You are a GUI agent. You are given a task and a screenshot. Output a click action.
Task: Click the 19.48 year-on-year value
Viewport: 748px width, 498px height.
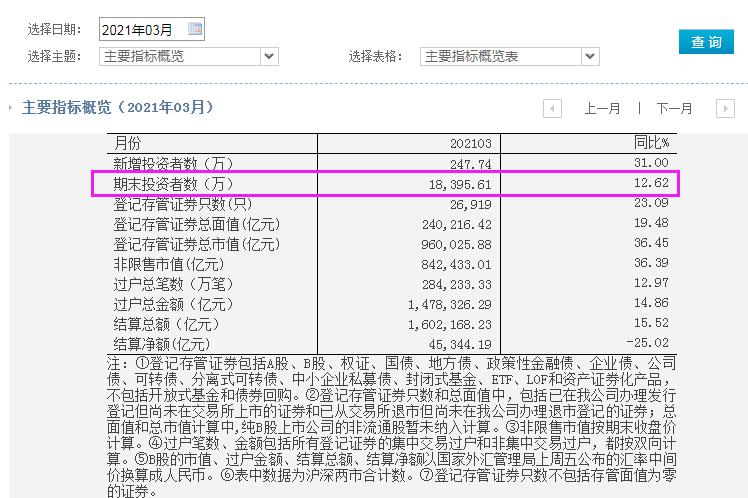click(x=651, y=223)
